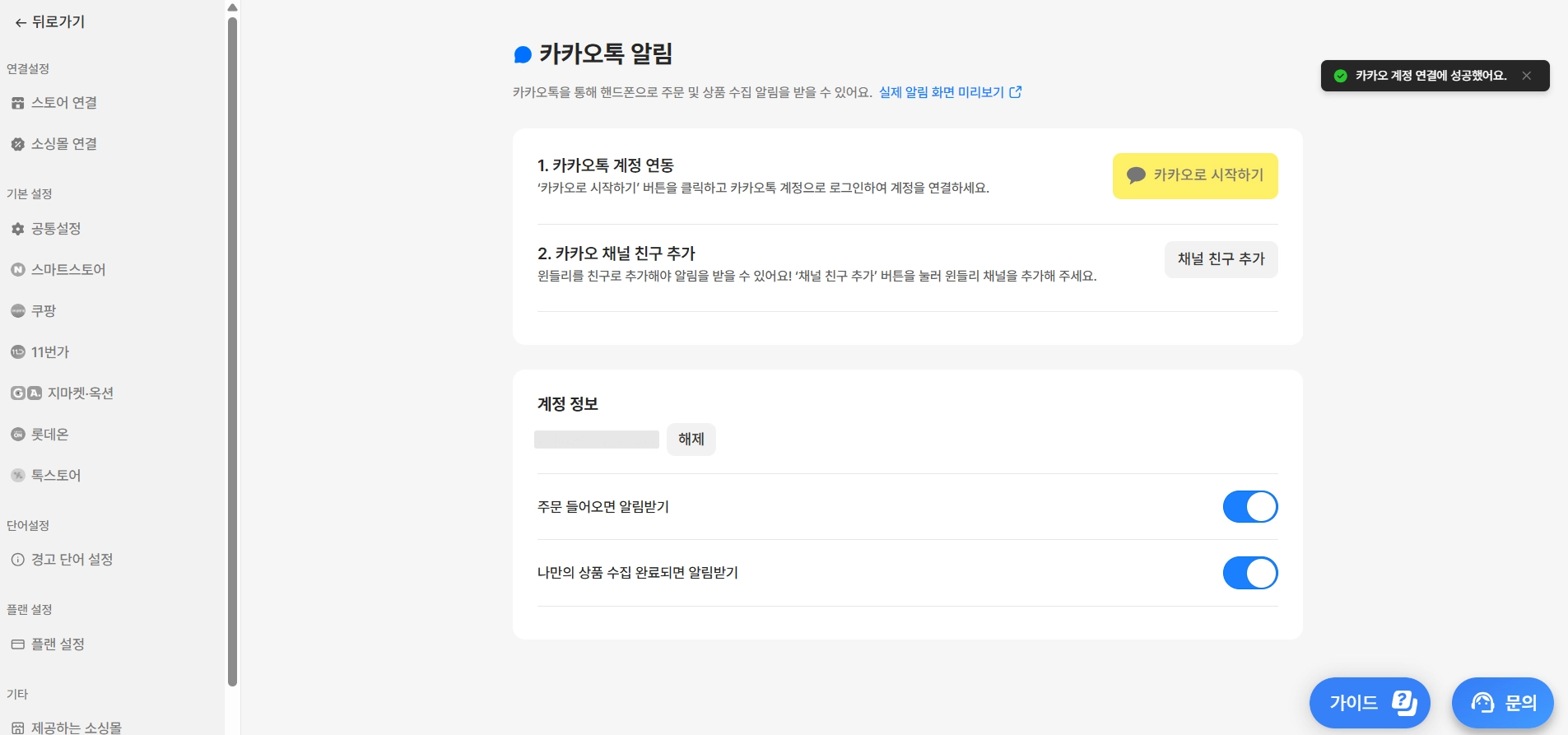Click the 2. 카카오 채널 친구 추가 heading
The width and height of the screenshot is (1568, 735).
point(616,254)
